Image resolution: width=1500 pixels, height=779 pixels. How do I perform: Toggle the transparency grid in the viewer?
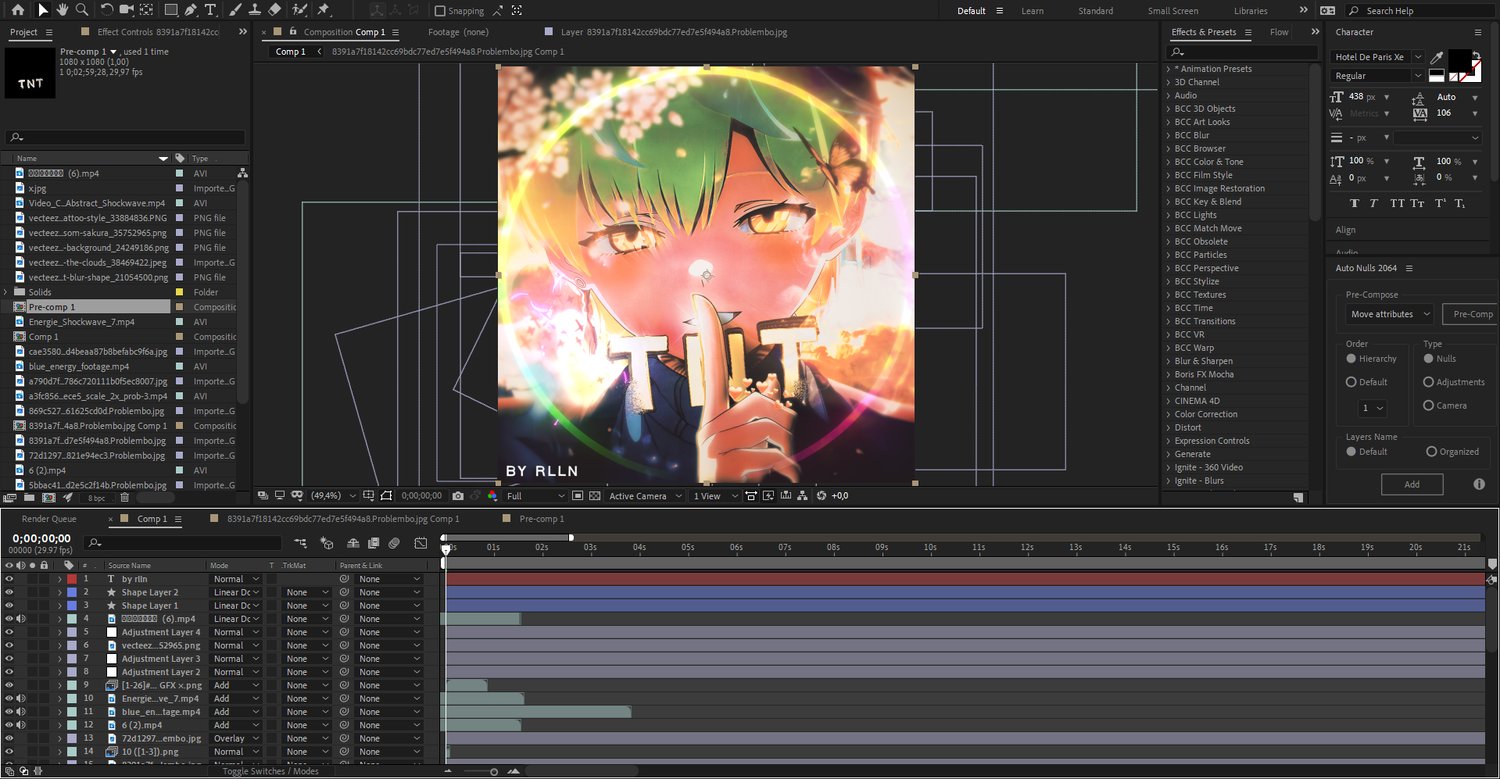(594, 496)
